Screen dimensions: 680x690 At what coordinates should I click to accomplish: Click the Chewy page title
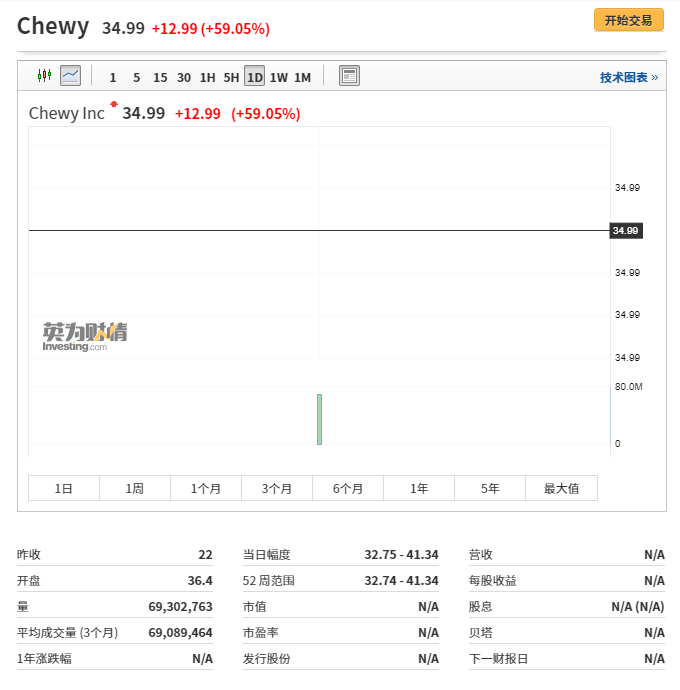click(x=53, y=26)
